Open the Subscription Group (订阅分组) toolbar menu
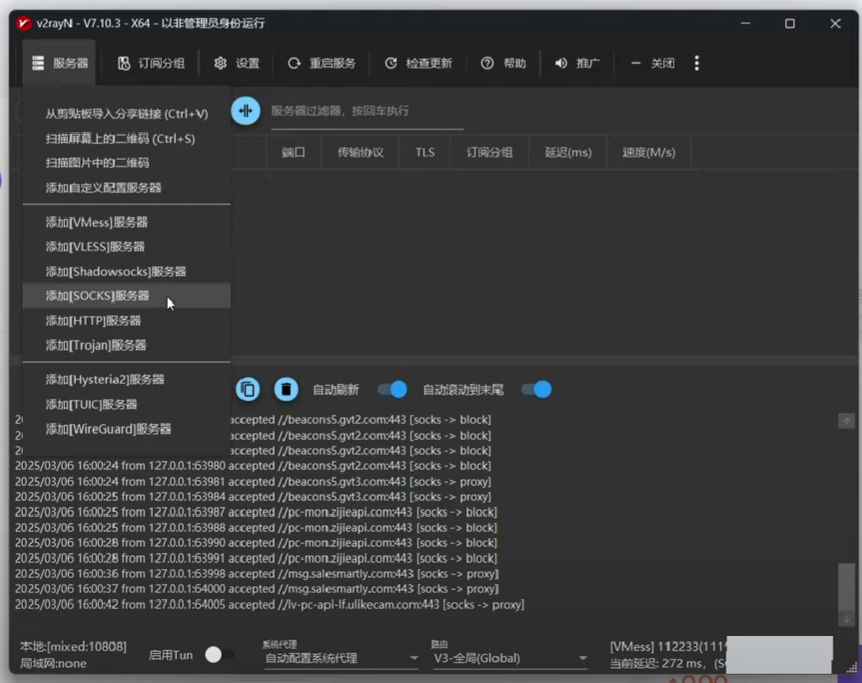862x683 pixels. [151, 63]
